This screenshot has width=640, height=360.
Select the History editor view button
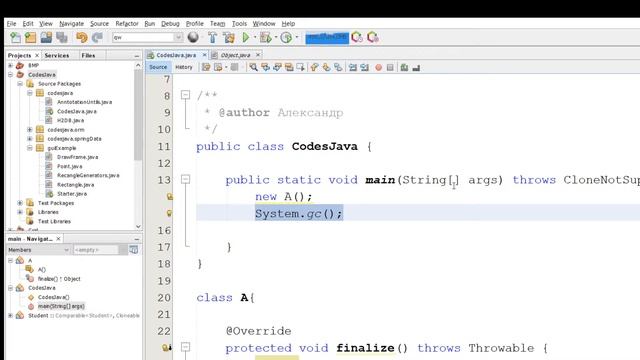pos(184,67)
